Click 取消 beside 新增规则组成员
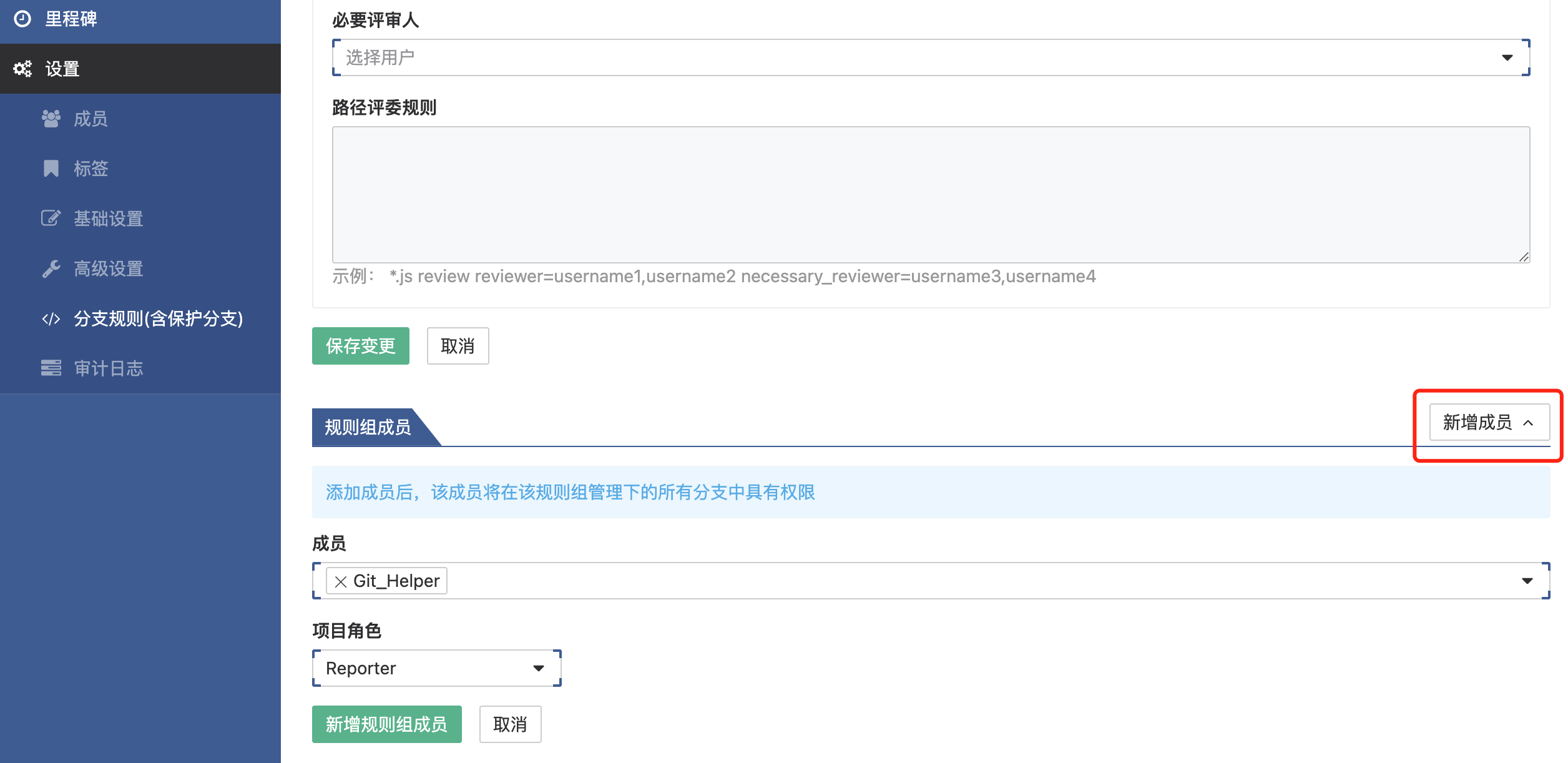The height and width of the screenshot is (763, 1568). click(x=509, y=724)
